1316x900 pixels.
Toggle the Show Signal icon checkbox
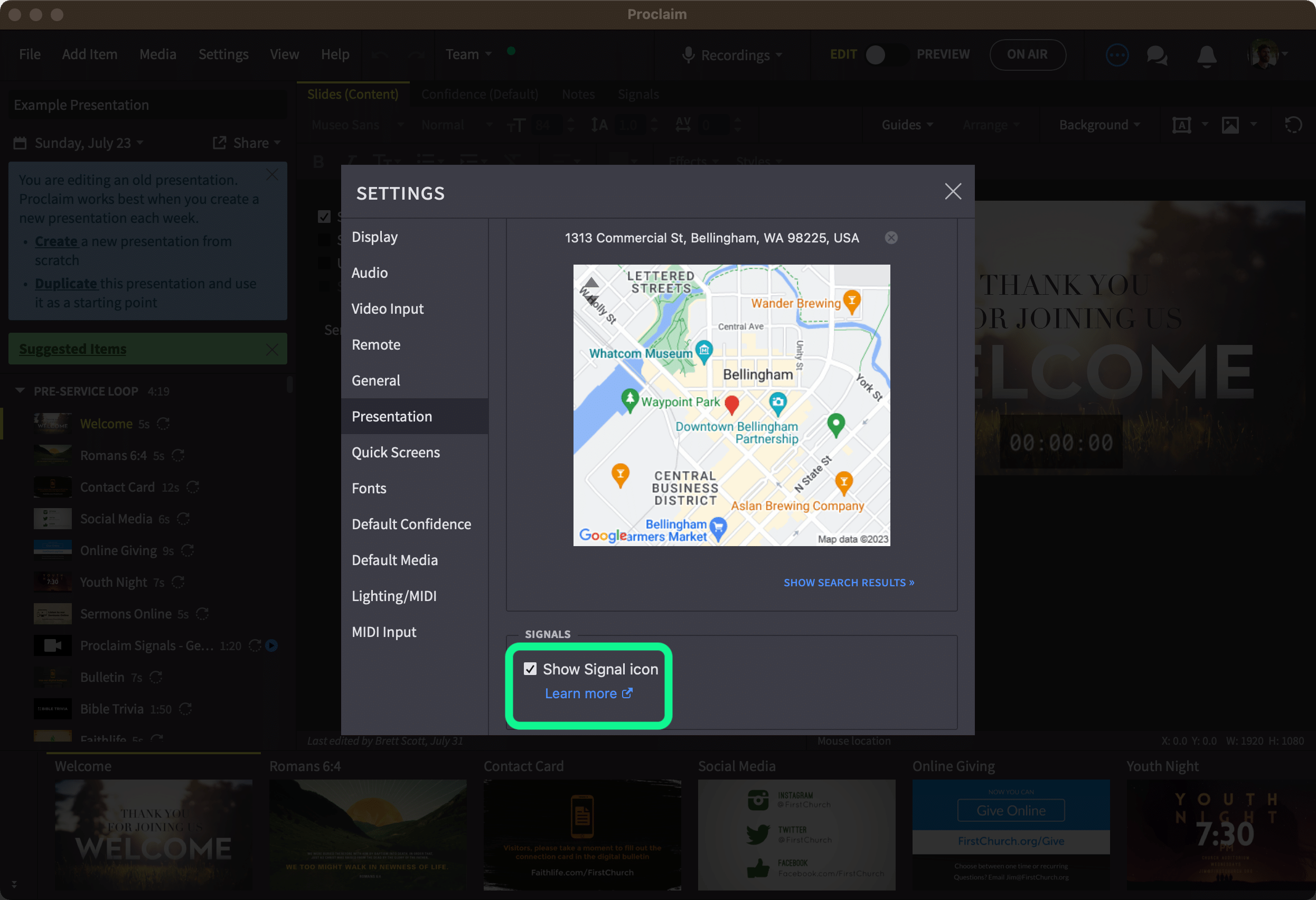(x=530, y=669)
